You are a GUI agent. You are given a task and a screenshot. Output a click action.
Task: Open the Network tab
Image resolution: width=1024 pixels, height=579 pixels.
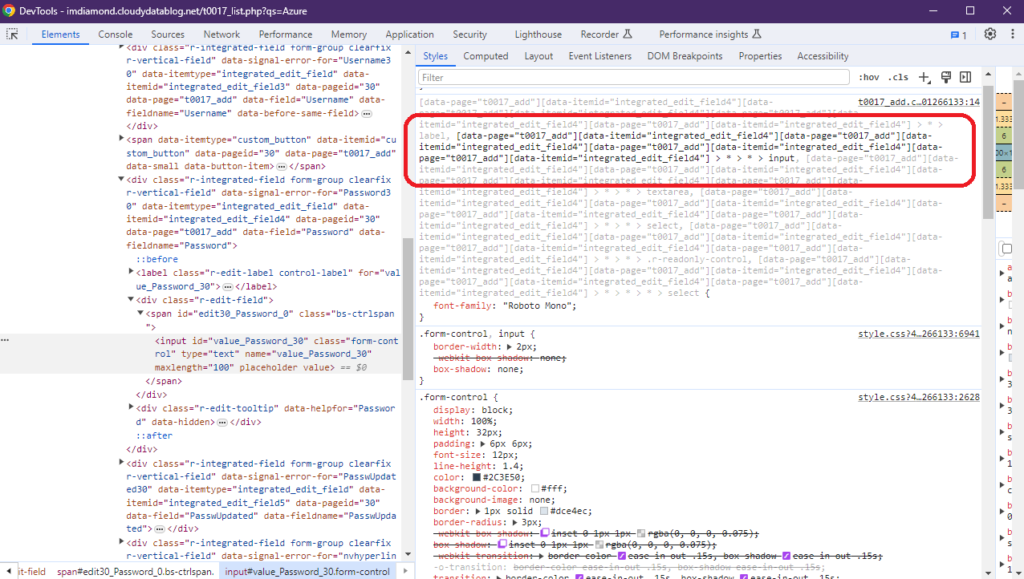pyautogui.click(x=221, y=35)
